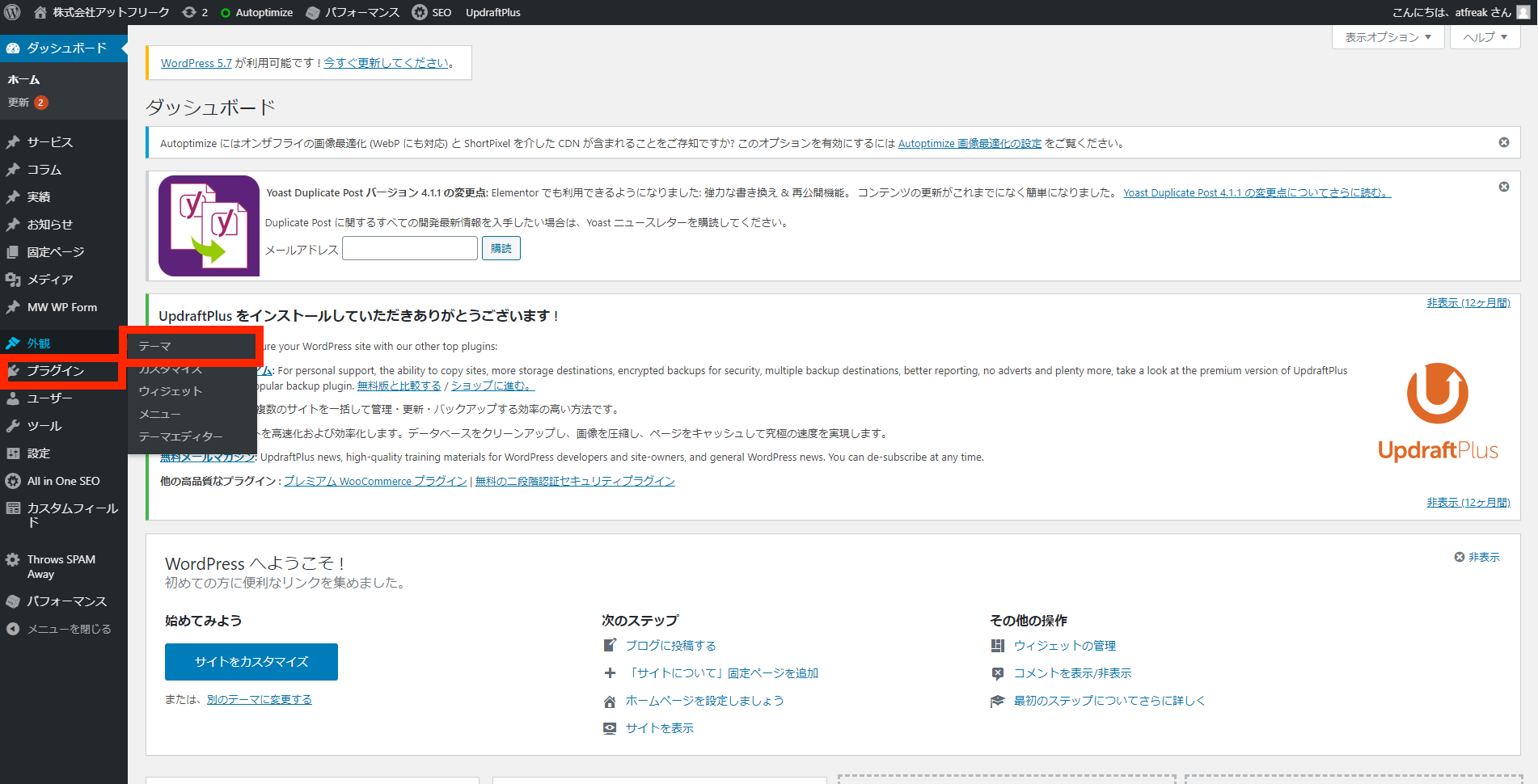The image size is (1538, 784).
Task: Open 実績 in the sidebar
Action: click(64, 197)
